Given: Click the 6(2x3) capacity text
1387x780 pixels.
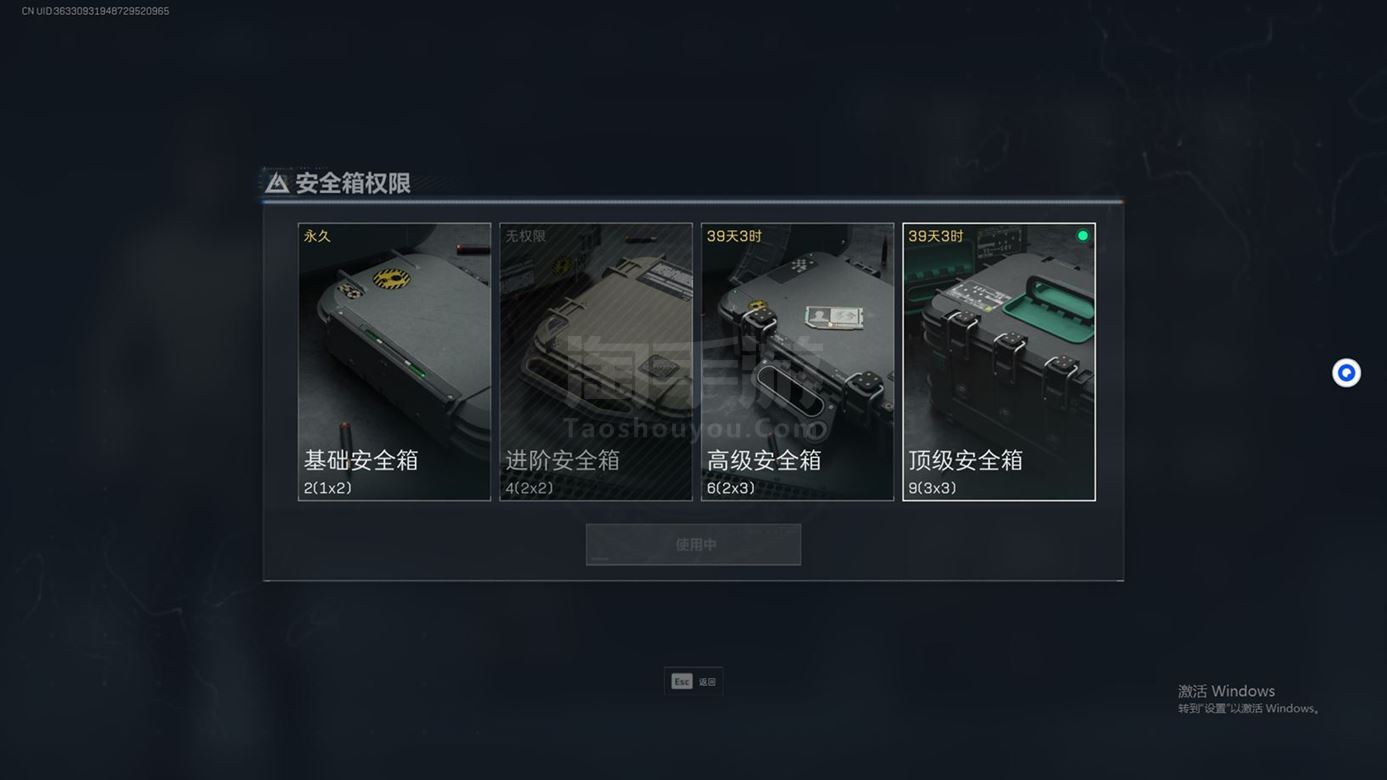Looking at the screenshot, I should click(731, 488).
